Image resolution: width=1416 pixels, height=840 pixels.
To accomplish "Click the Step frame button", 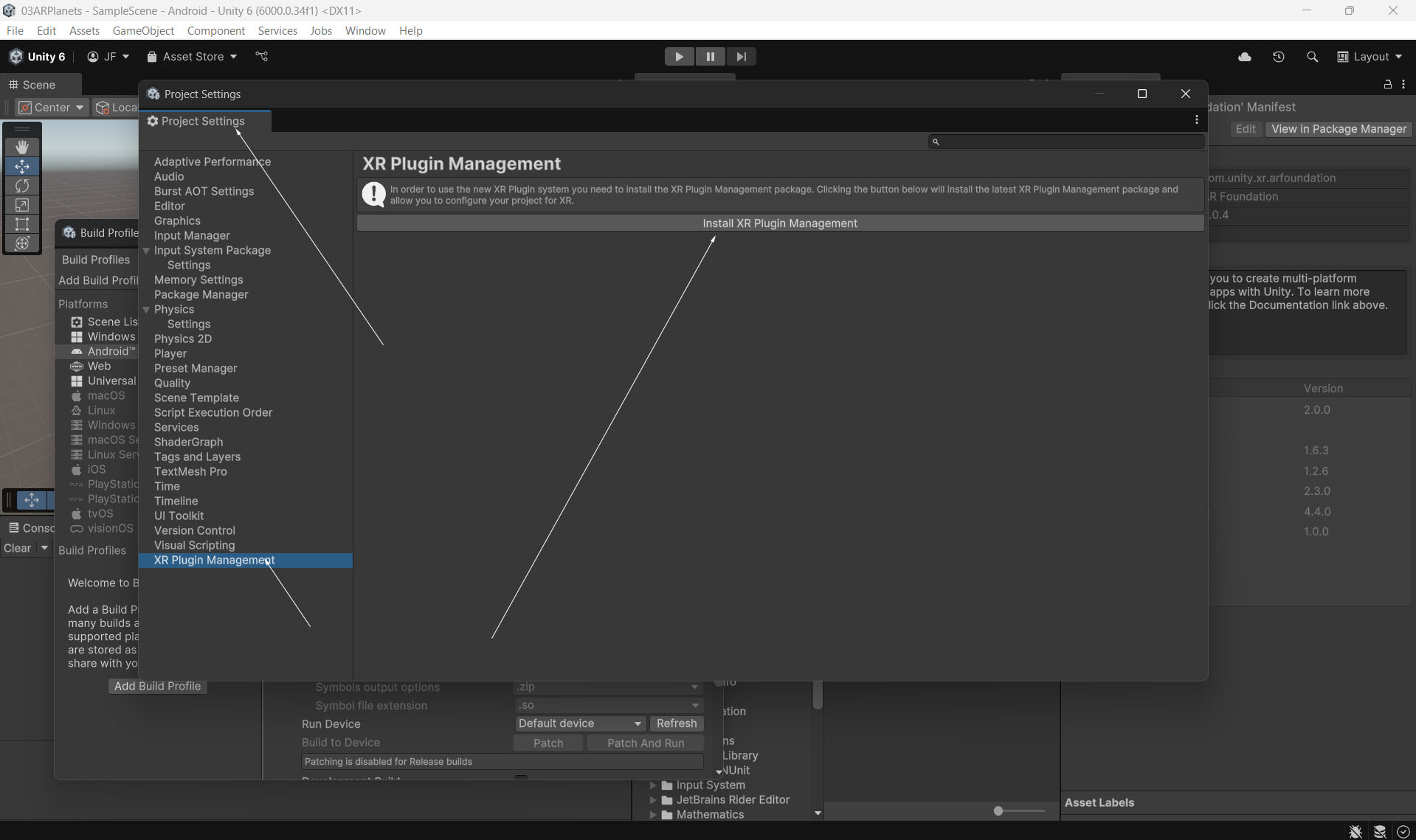I will [x=741, y=57].
